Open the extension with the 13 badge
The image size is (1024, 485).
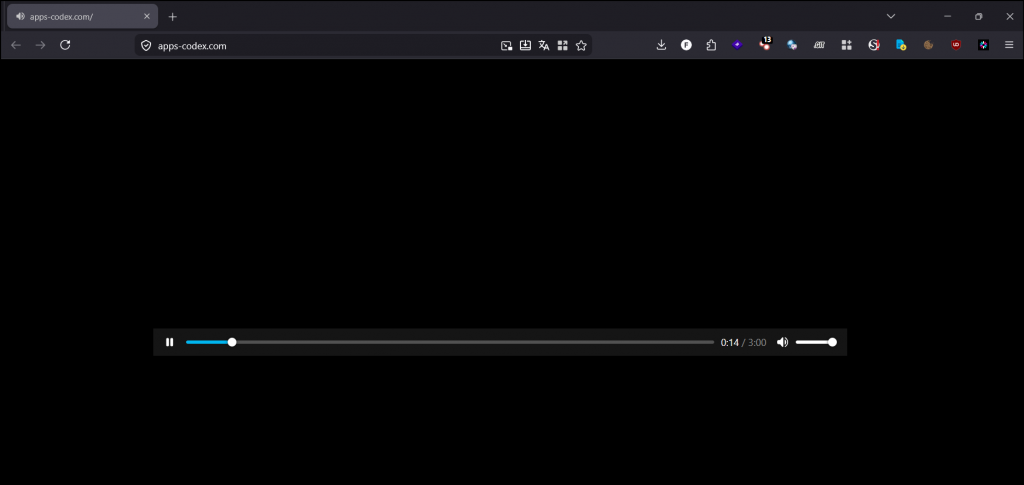pyautogui.click(x=765, y=45)
